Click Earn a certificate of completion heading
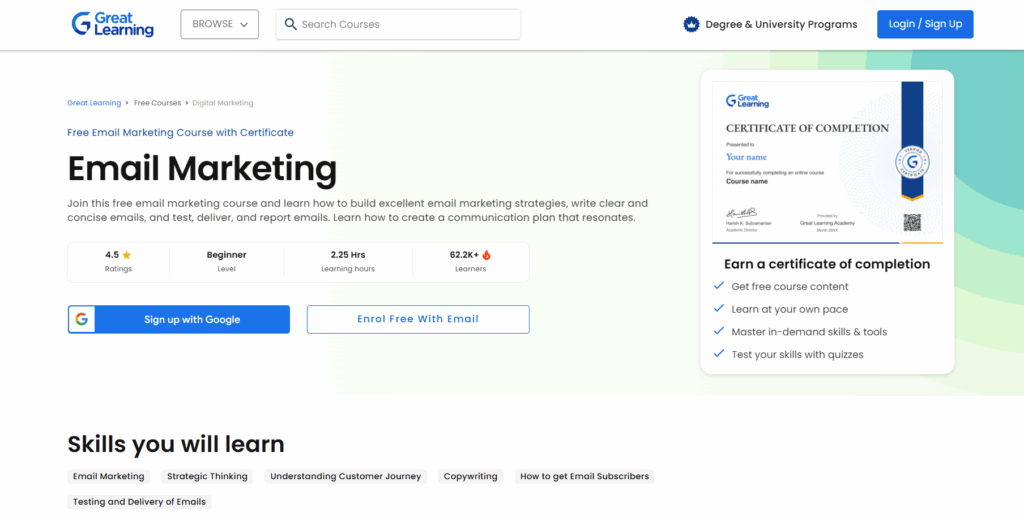The height and width of the screenshot is (516, 1024). pyautogui.click(x=827, y=264)
